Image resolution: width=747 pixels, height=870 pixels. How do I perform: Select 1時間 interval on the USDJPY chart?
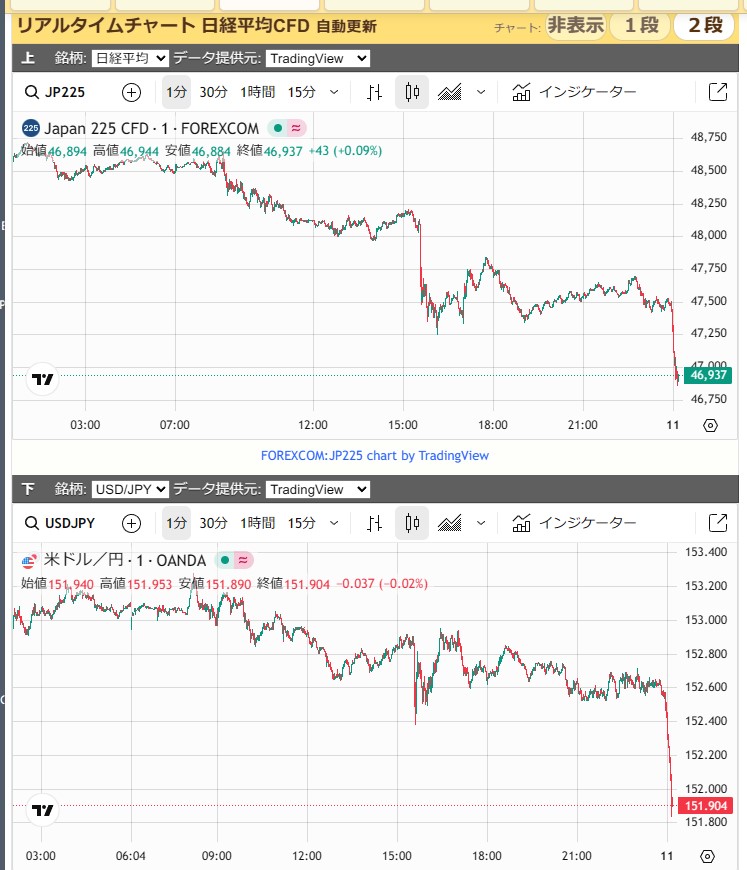click(257, 523)
